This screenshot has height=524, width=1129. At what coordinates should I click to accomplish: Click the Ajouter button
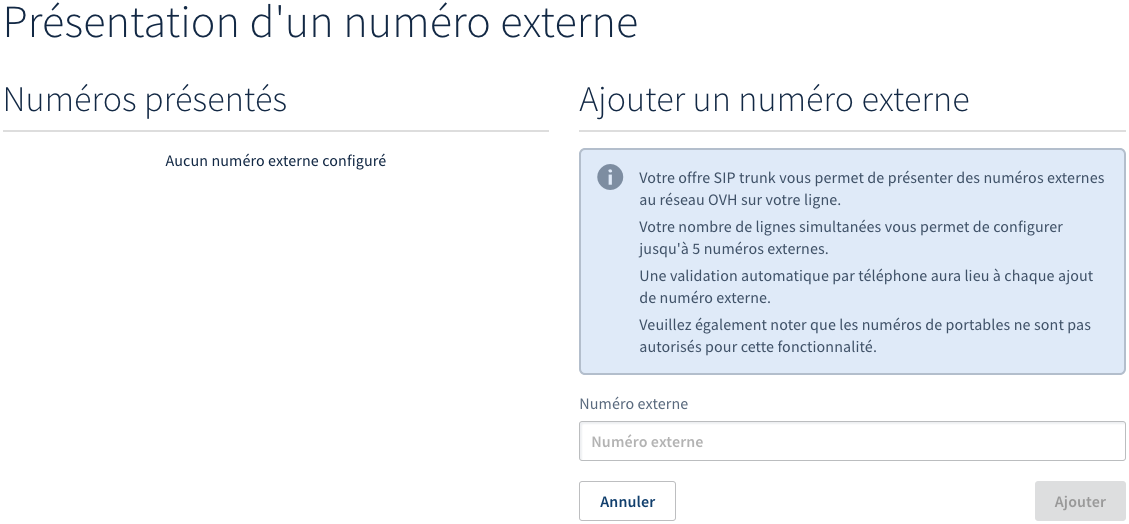1080,501
